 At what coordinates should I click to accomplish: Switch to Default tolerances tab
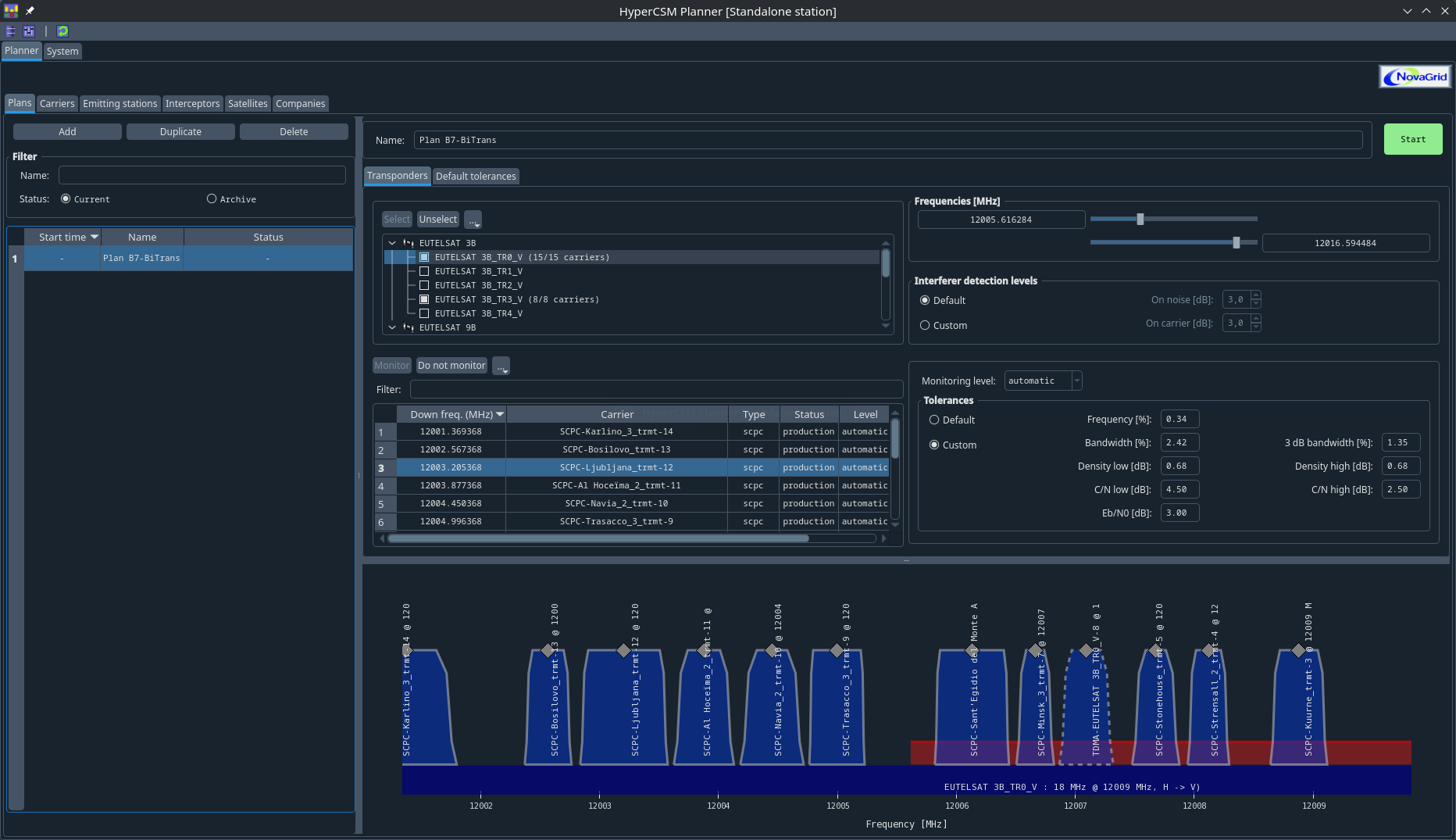pyautogui.click(x=476, y=176)
